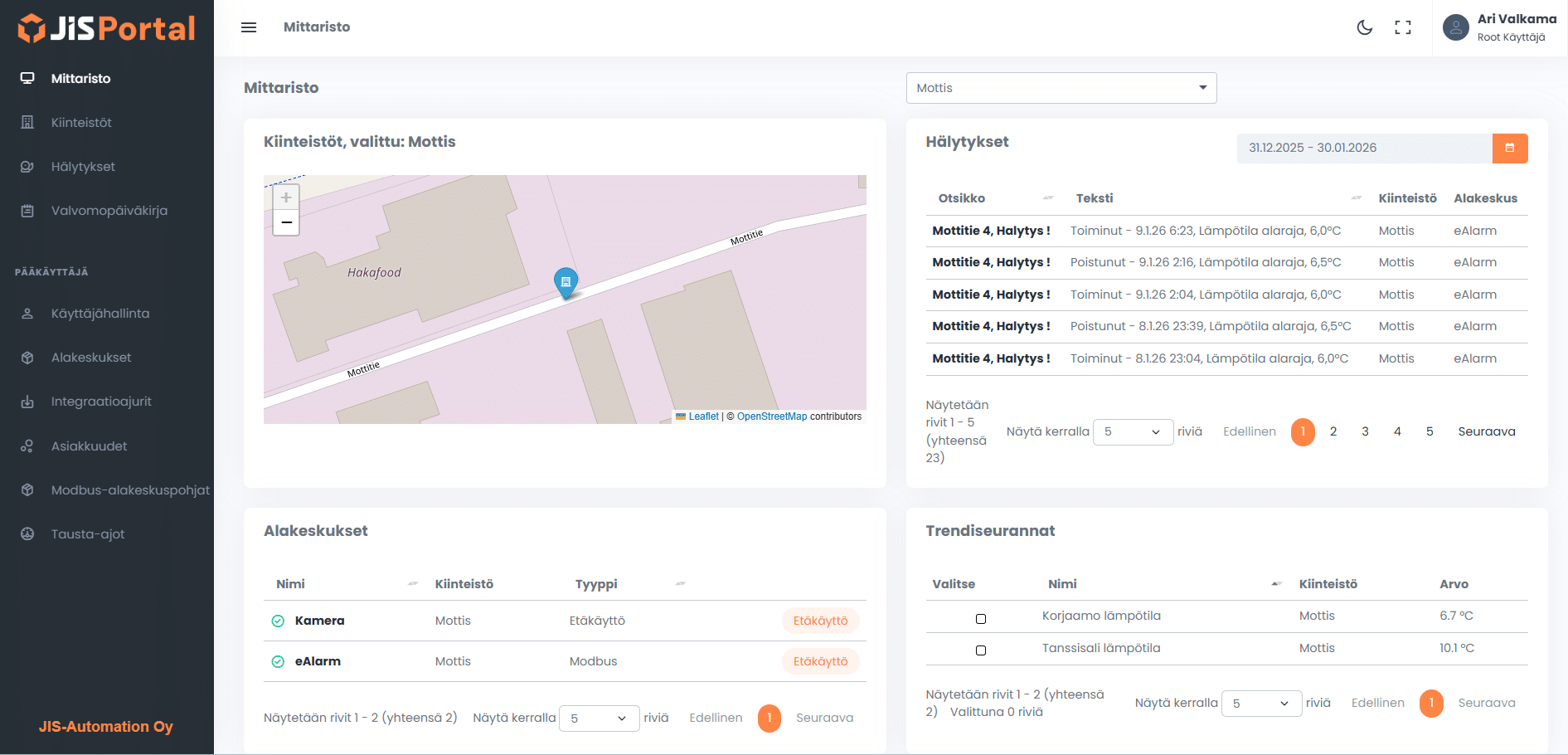Toggle dark mode with the moon icon
Screen dimensions: 1568x755
1364,27
